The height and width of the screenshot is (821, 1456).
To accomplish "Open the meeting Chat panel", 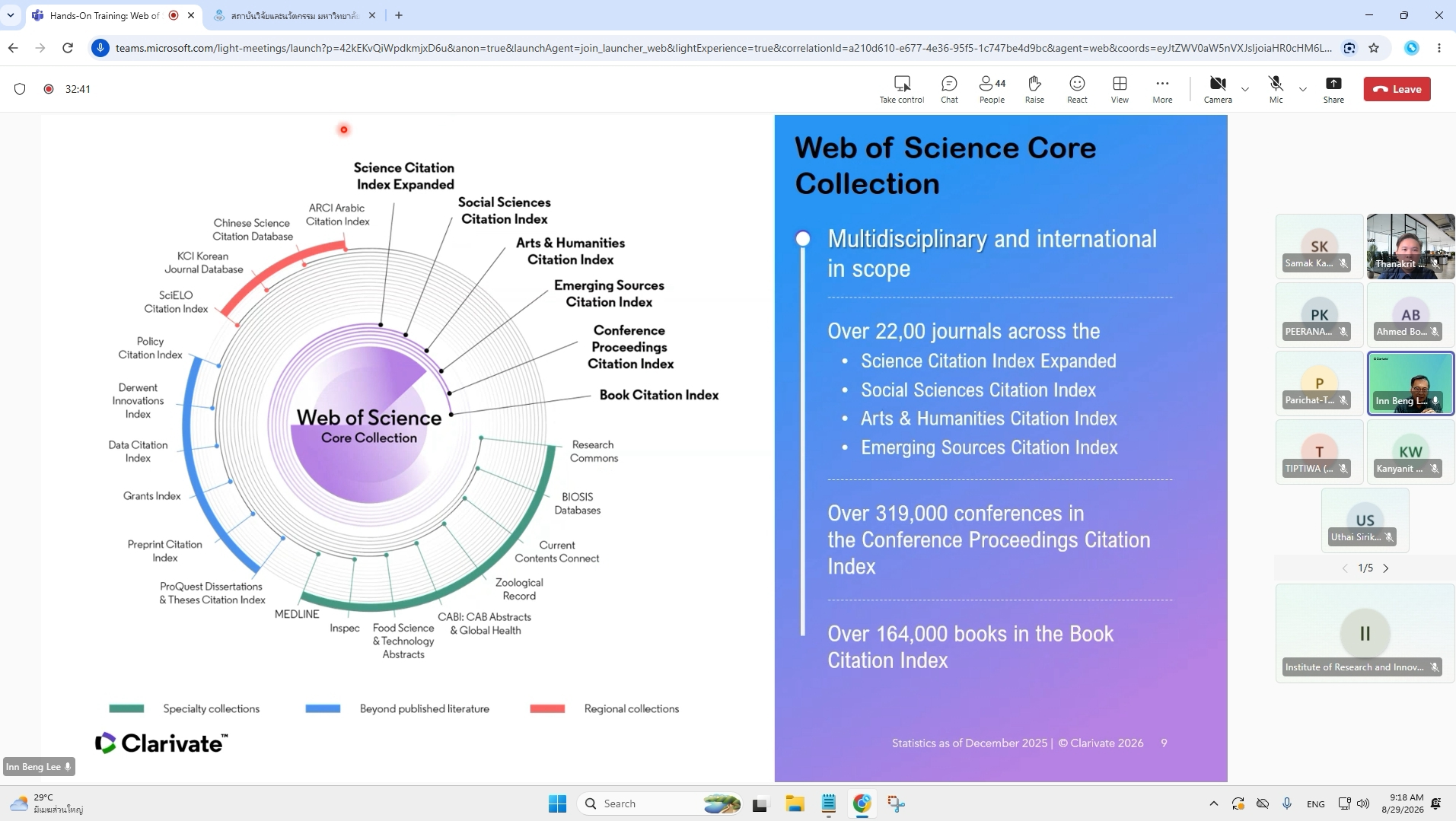I will [x=949, y=88].
